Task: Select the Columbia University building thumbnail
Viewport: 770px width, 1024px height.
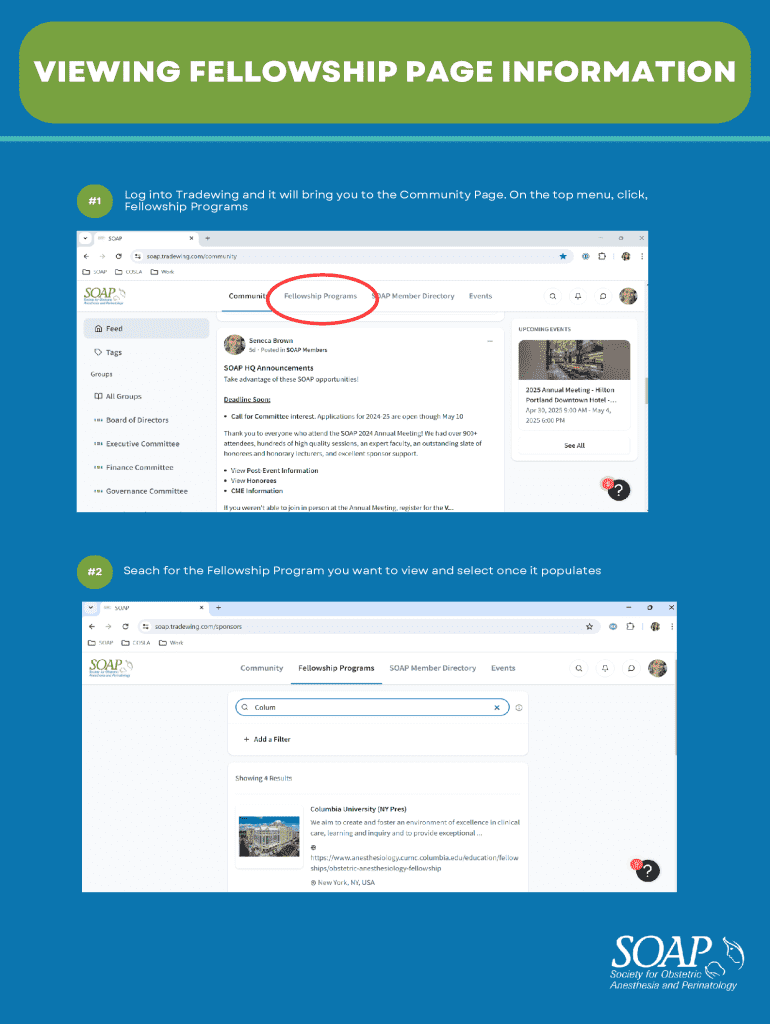Action: coord(268,837)
